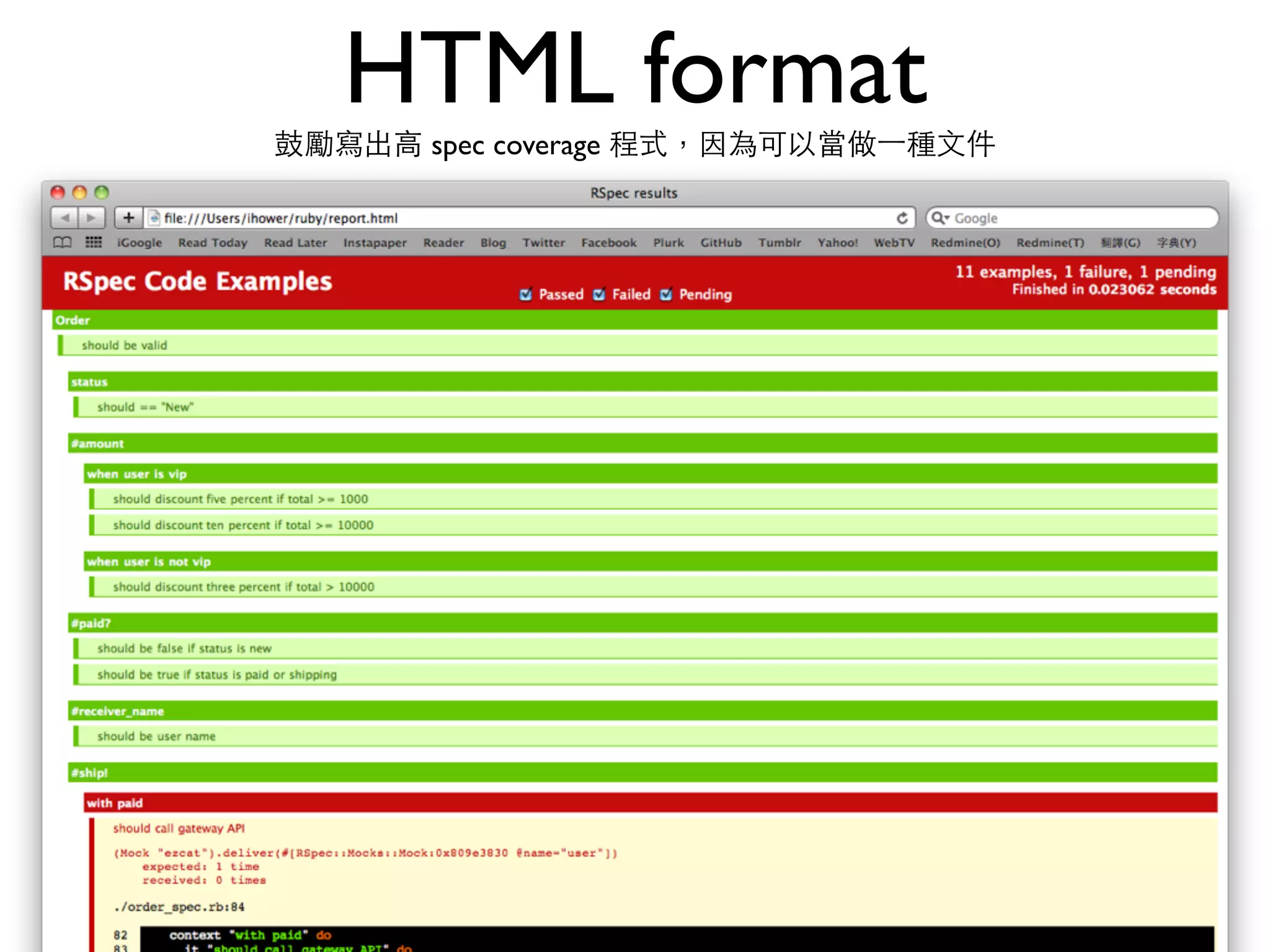Click '11 examples, 1 failure, 1 pending' summary

[1085, 272]
